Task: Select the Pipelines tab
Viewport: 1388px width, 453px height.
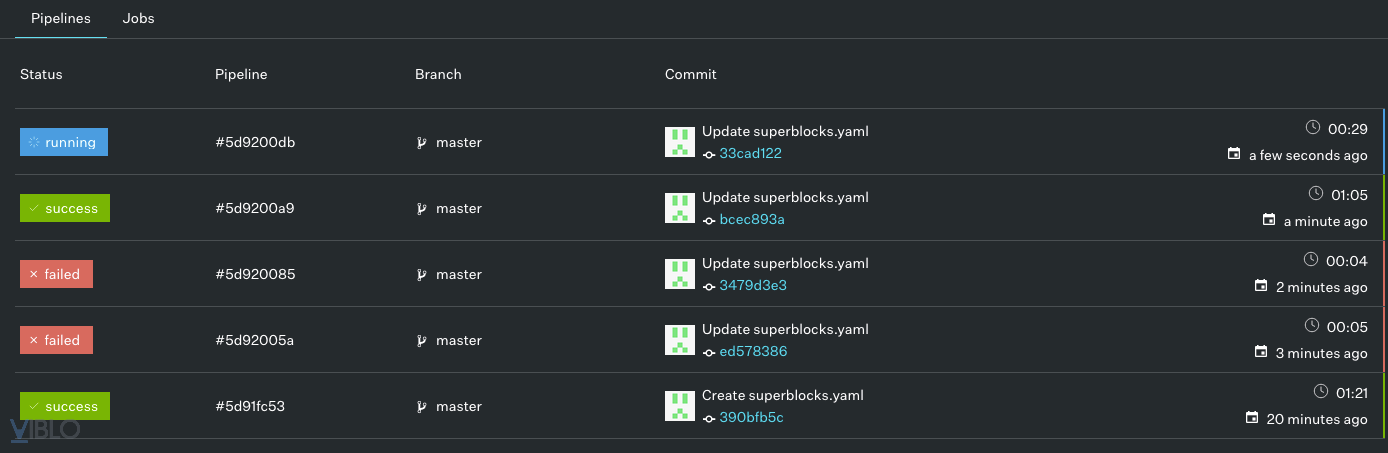Action: (61, 19)
